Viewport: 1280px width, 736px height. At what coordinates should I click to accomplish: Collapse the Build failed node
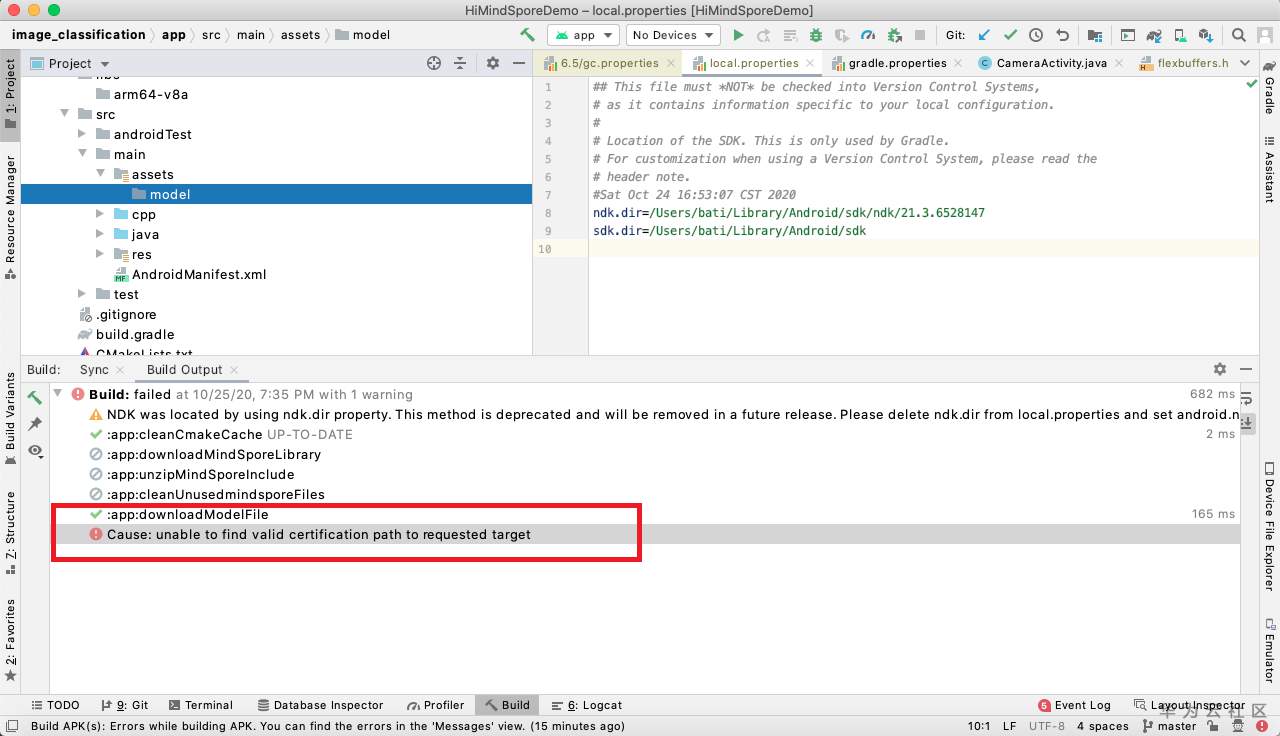58,394
